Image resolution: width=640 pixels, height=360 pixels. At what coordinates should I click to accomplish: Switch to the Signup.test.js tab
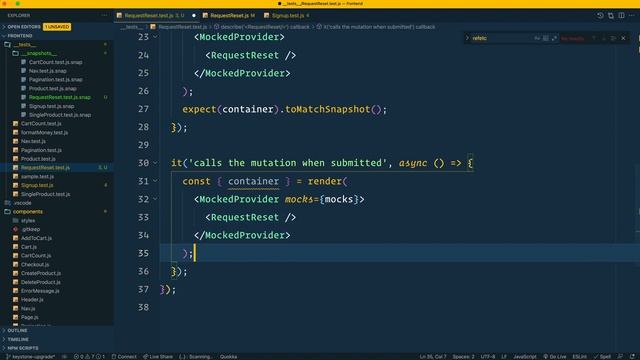pyautogui.click(x=288, y=16)
